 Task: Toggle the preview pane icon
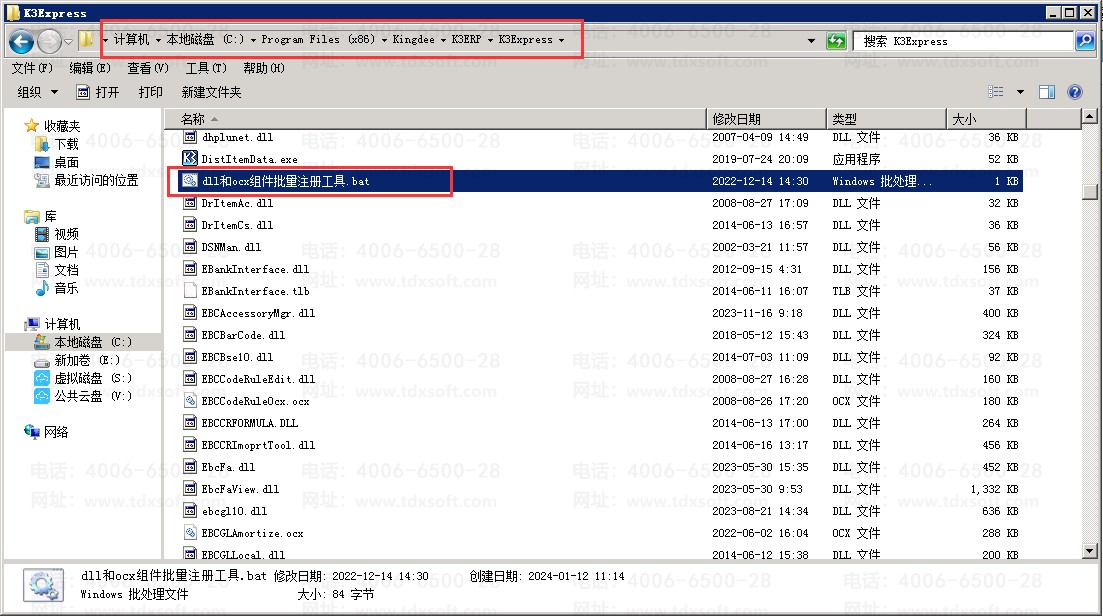1047,92
